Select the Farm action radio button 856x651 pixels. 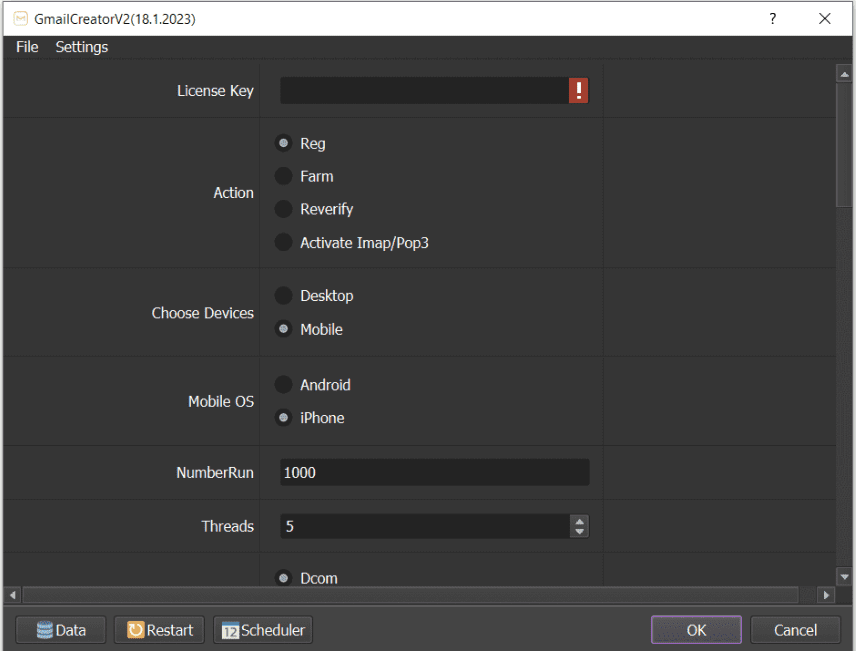tap(283, 176)
